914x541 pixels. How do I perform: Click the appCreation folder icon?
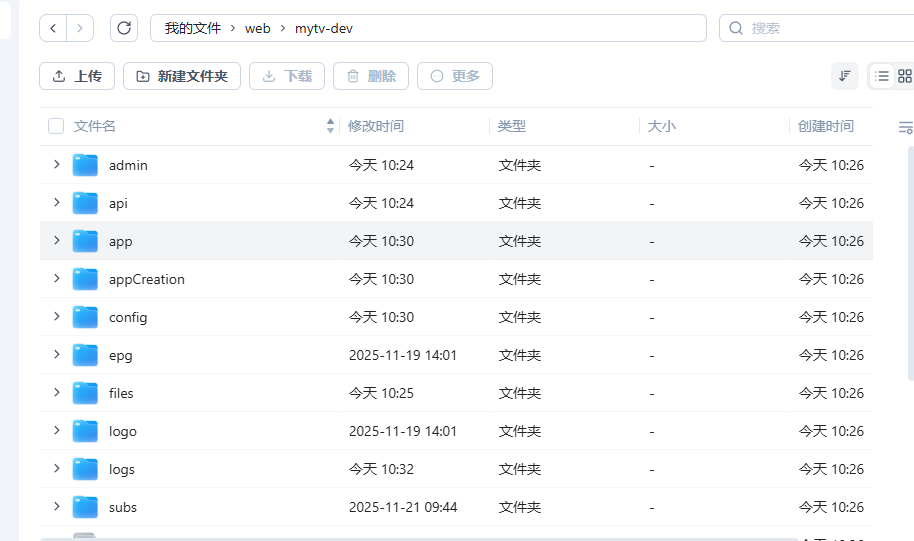[85, 279]
